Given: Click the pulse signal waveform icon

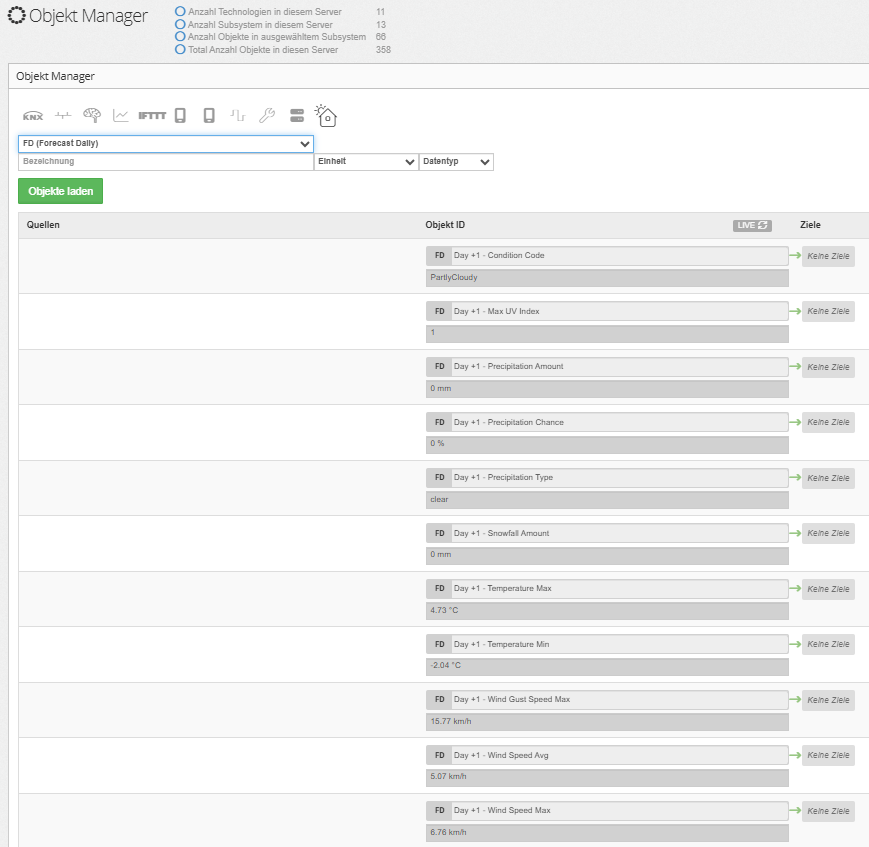Looking at the screenshot, I should click(238, 116).
